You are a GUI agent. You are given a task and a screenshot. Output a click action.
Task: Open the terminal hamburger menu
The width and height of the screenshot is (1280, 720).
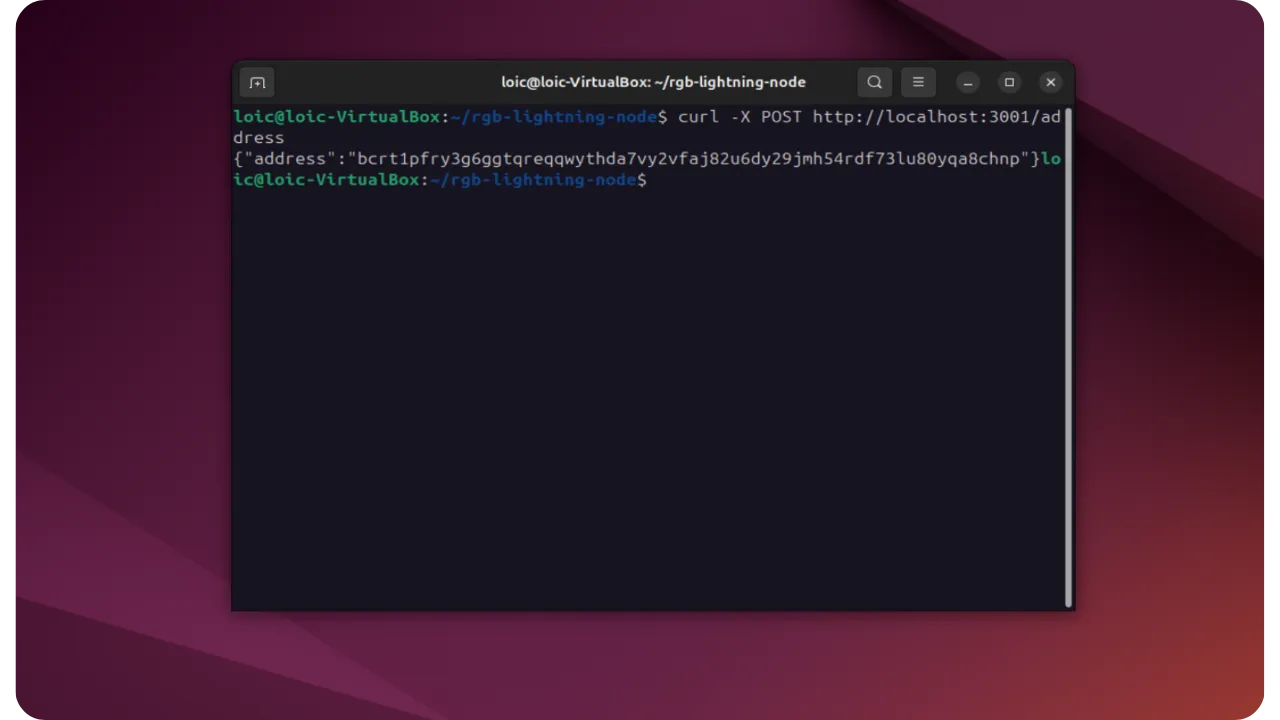click(918, 82)
